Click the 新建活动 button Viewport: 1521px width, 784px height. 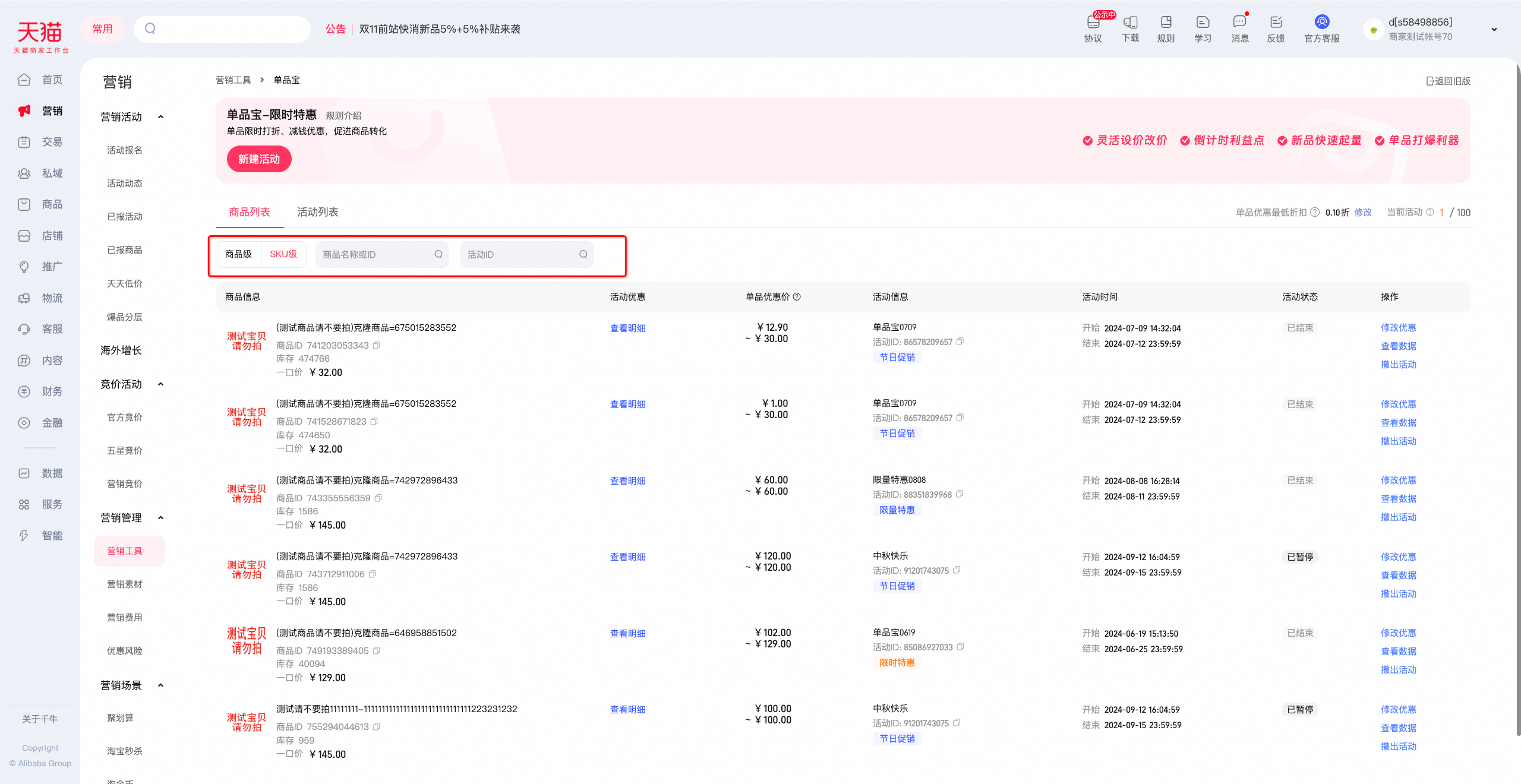point(259,159)
